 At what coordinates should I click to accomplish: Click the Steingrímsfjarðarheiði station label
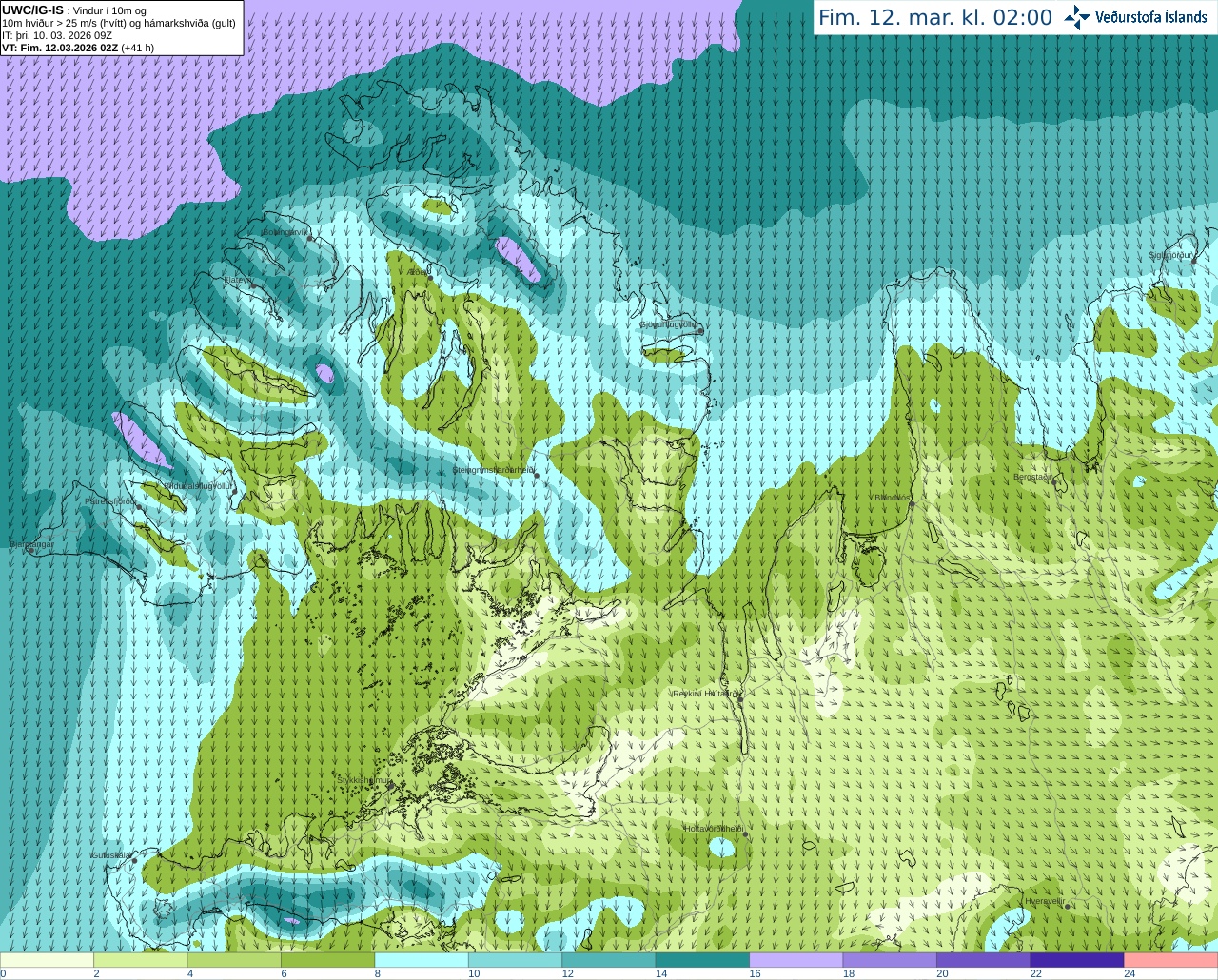[x=493, y=469]
